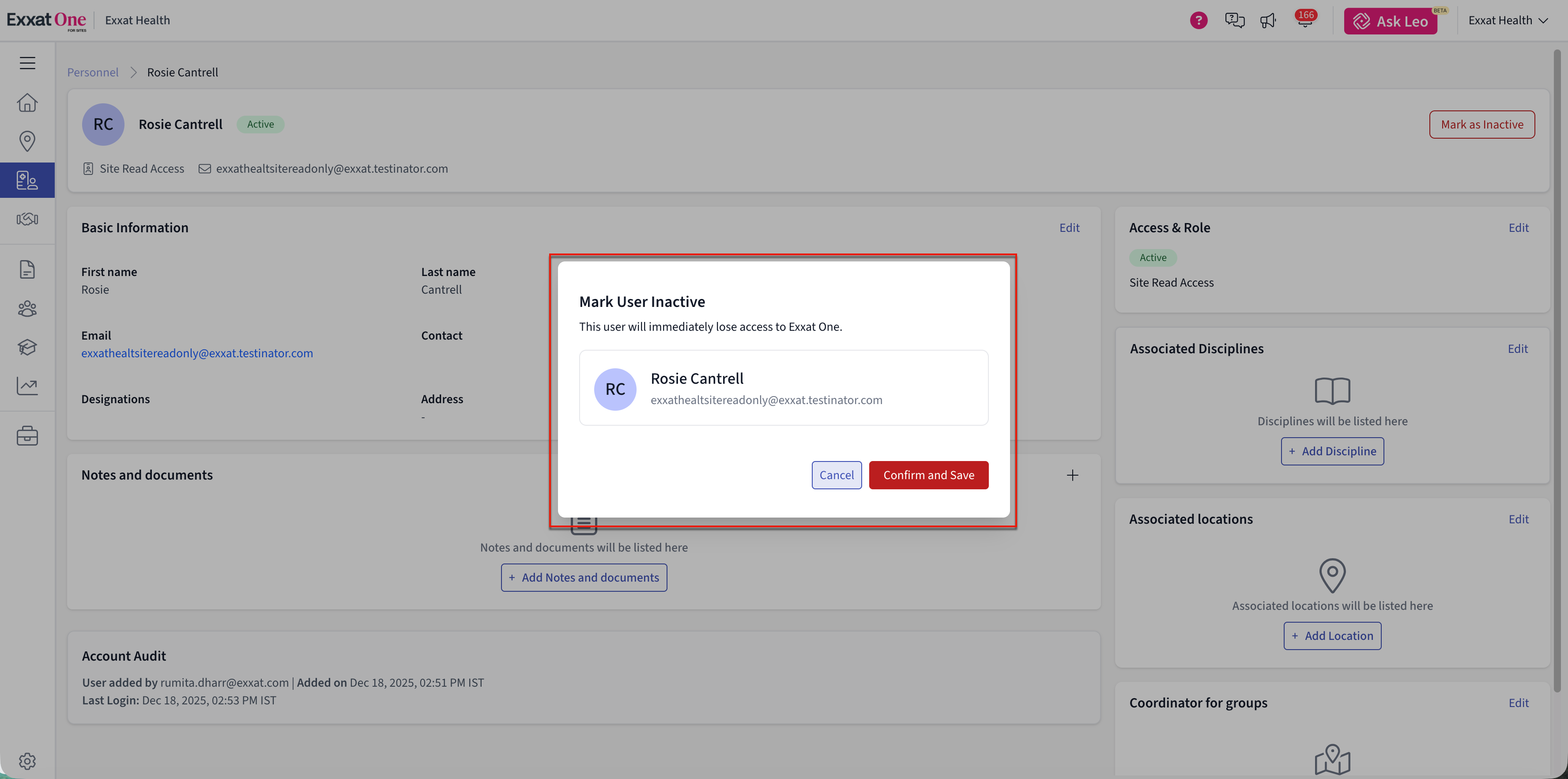The width and height of the screenshot is (1568, 779).
Task: Open the handshake partnerships sidebar icon
Action: tap(27, 219)
